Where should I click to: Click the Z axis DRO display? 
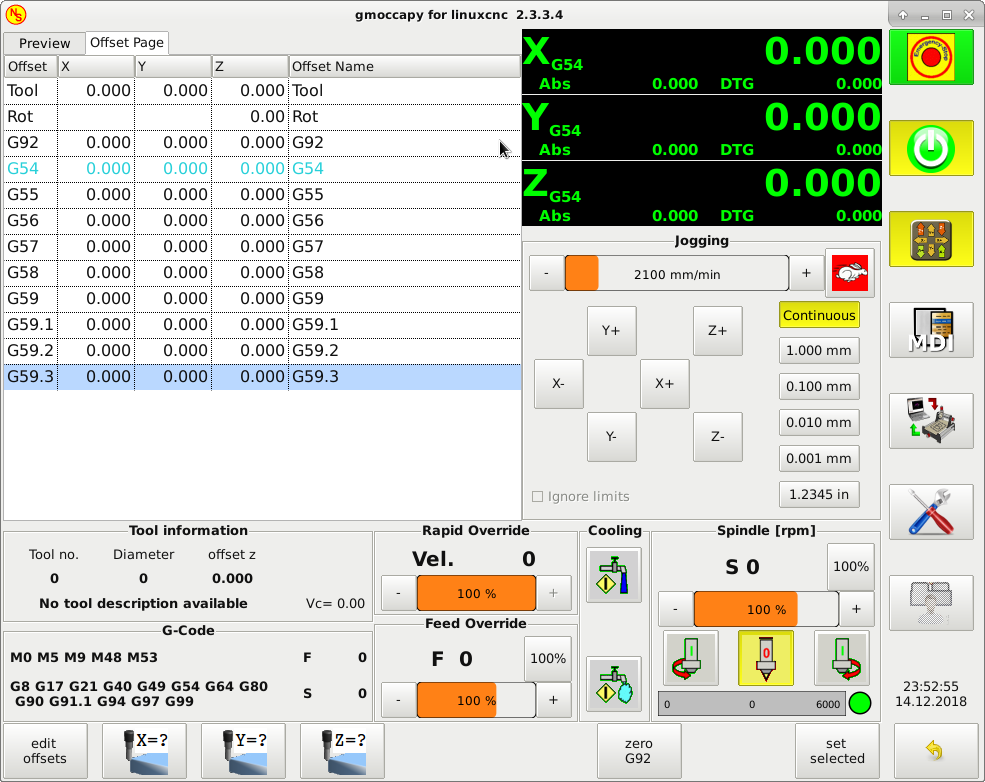tap(702, 193)
